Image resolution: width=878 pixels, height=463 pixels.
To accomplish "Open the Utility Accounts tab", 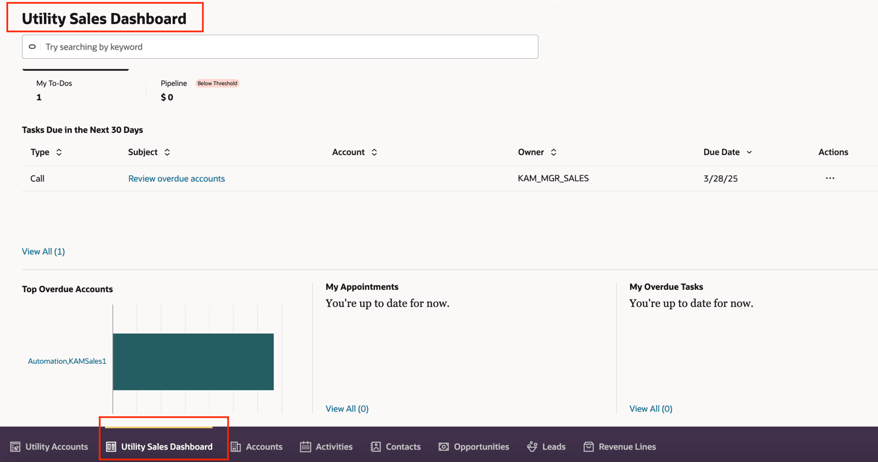I will point(49,447).
